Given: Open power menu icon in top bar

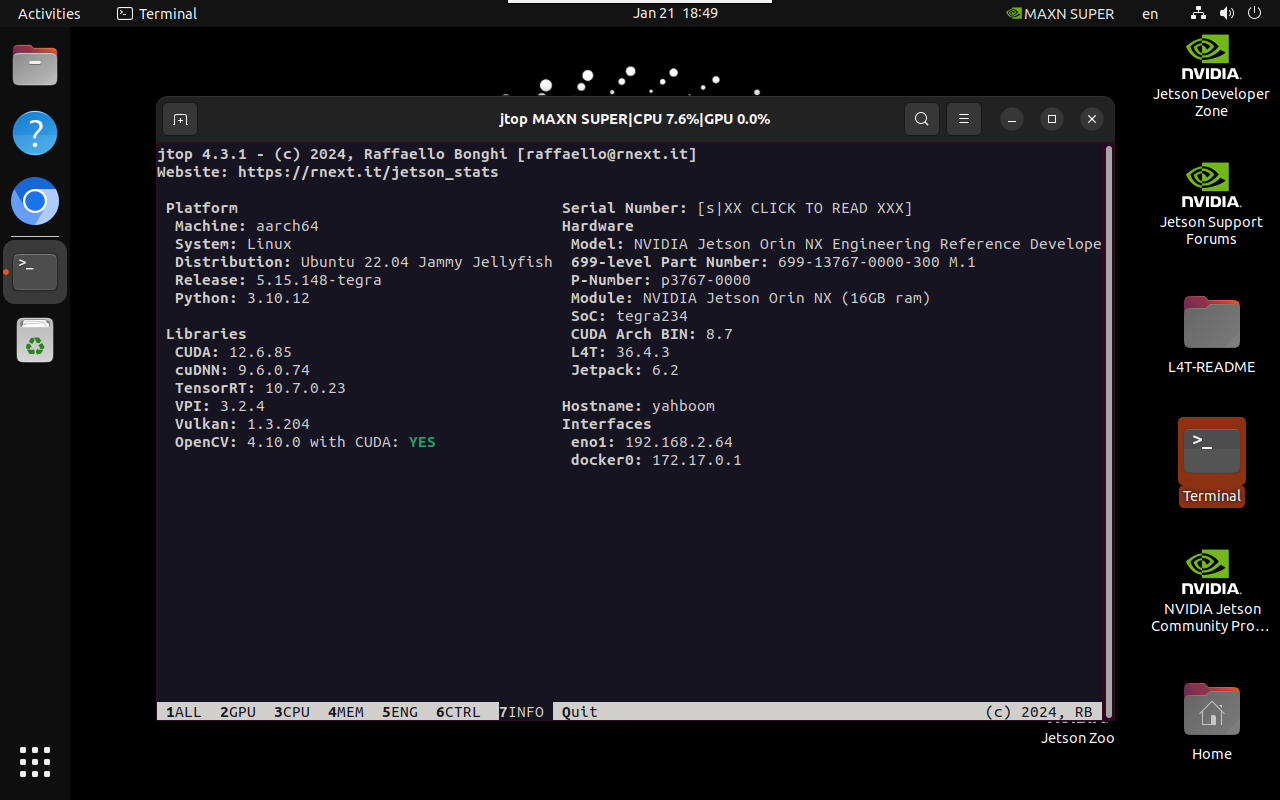Looking at the screenshot, I should click(x=1255, y=13).
